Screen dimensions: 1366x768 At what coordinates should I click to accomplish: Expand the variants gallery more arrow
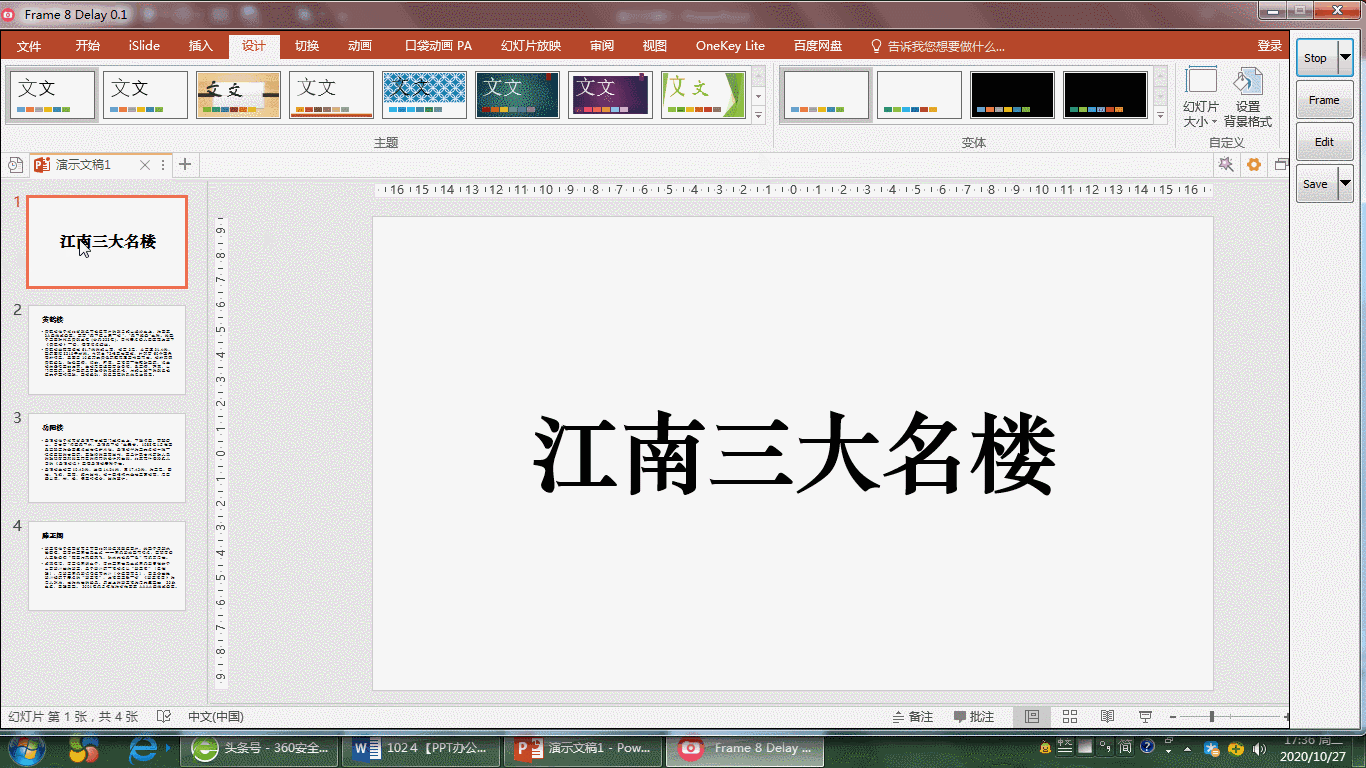1160,115
